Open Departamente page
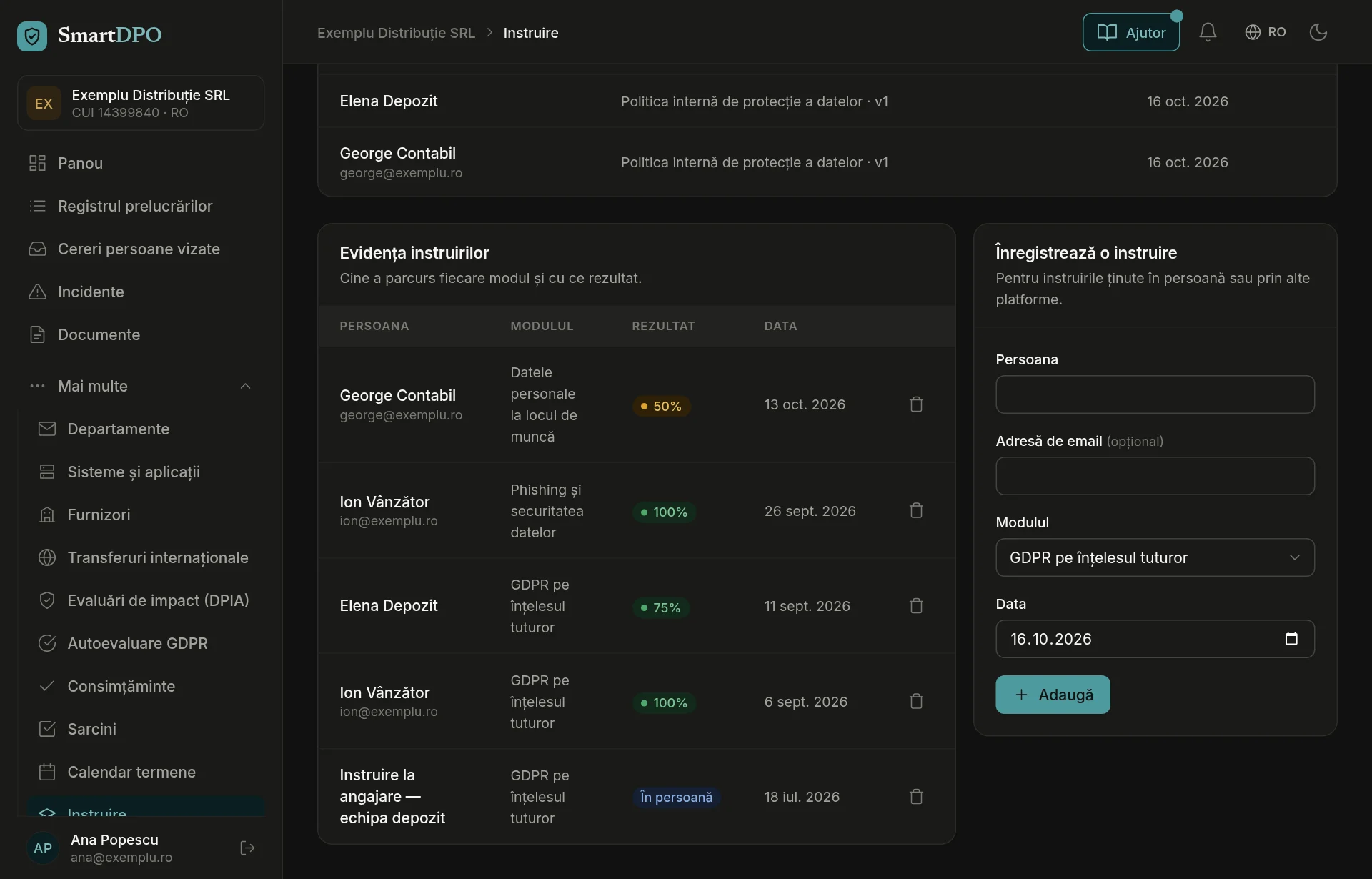1372x879 pixels. (x=146, y=429)
